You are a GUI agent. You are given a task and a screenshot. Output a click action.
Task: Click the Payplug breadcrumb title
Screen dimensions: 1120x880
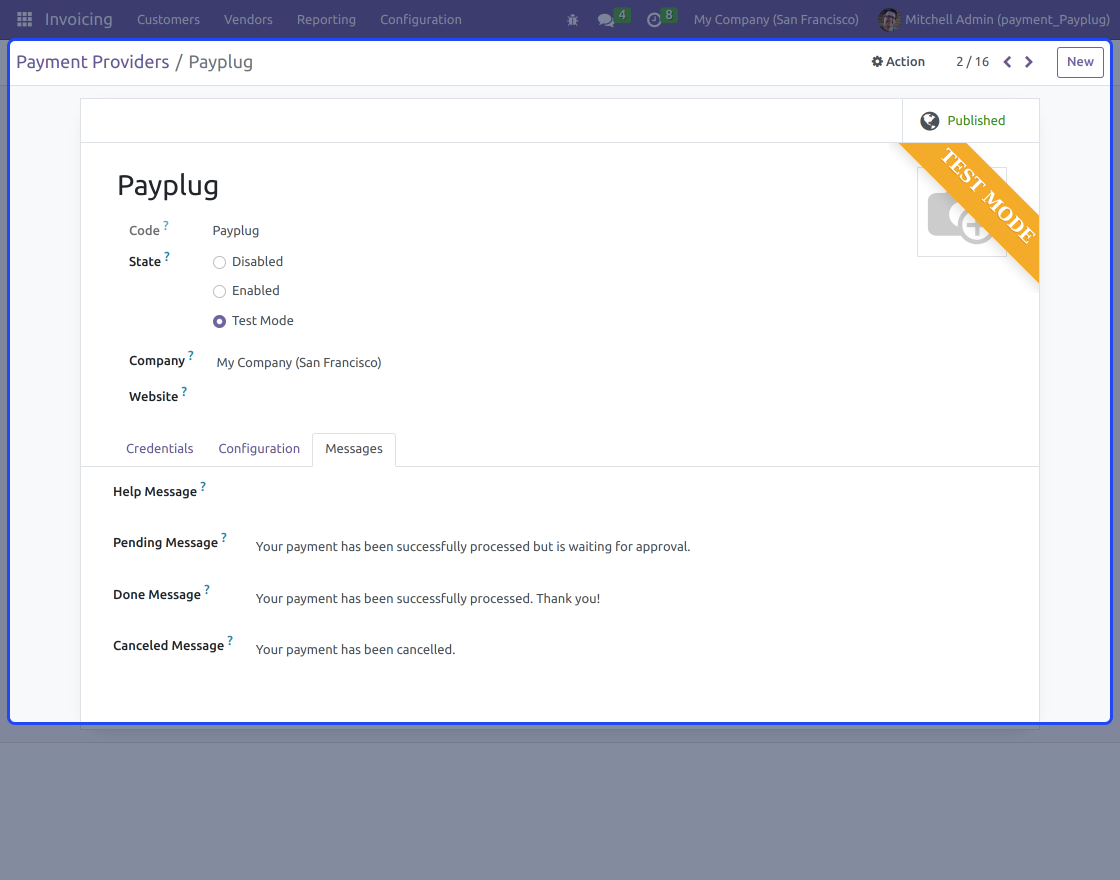pyautogui.click(x=221, y=62)
